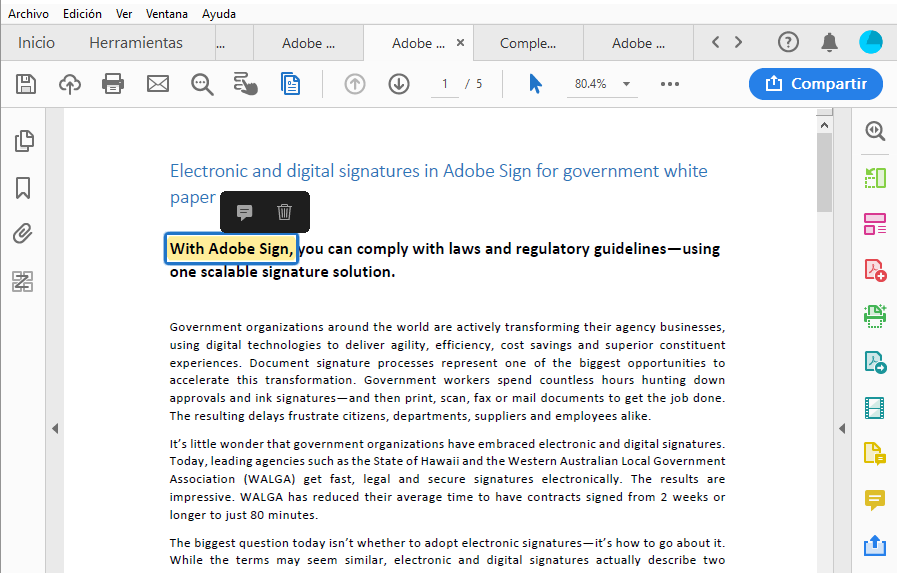Select the truncated '...' document tab
The height and width of the screenshot is (573, 897).
tap(235, 43)
